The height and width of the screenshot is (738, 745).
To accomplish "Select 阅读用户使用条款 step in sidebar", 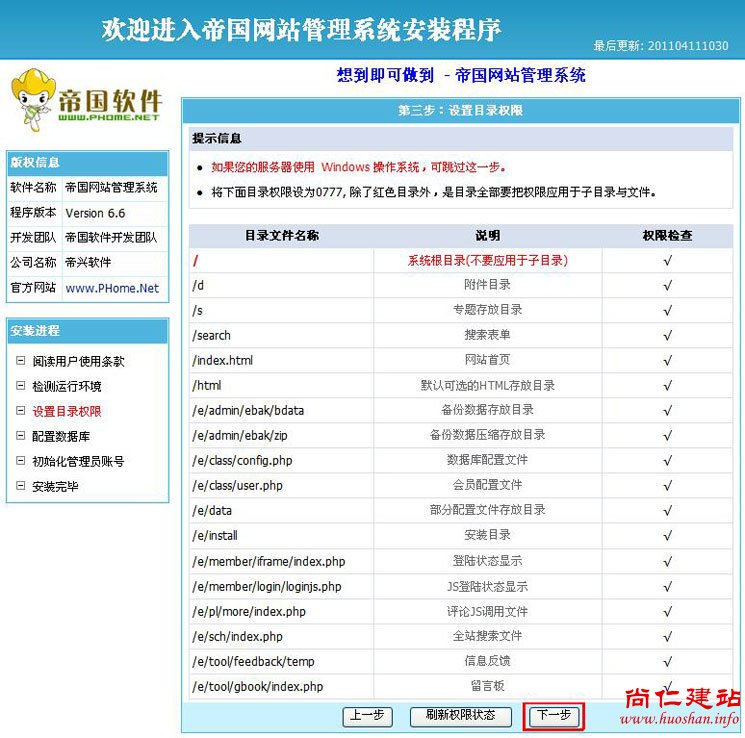I will click(78, 361).
